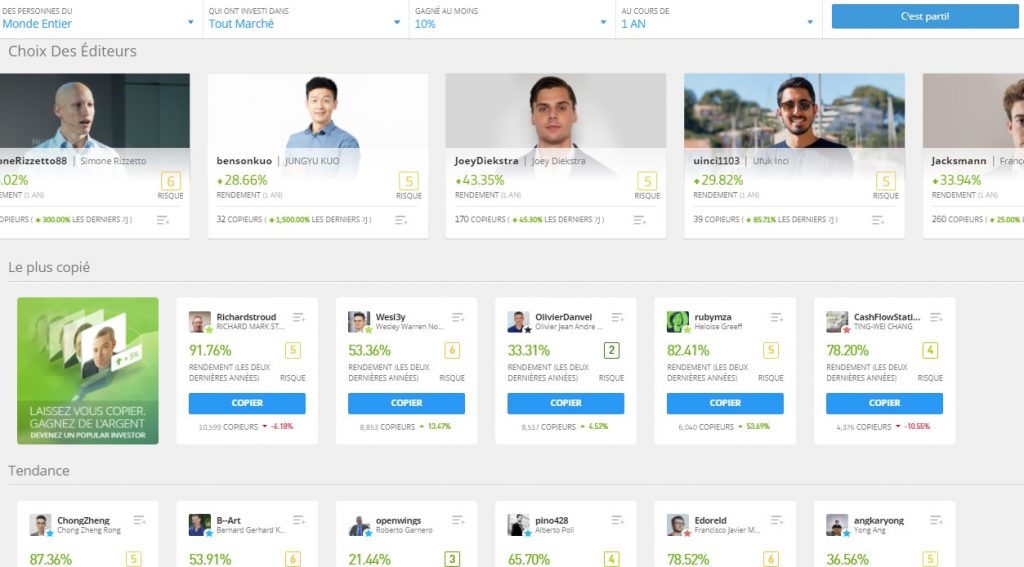Select Richardstroud 91.76% return value
Screen dimensions: 1024x567
210,351
